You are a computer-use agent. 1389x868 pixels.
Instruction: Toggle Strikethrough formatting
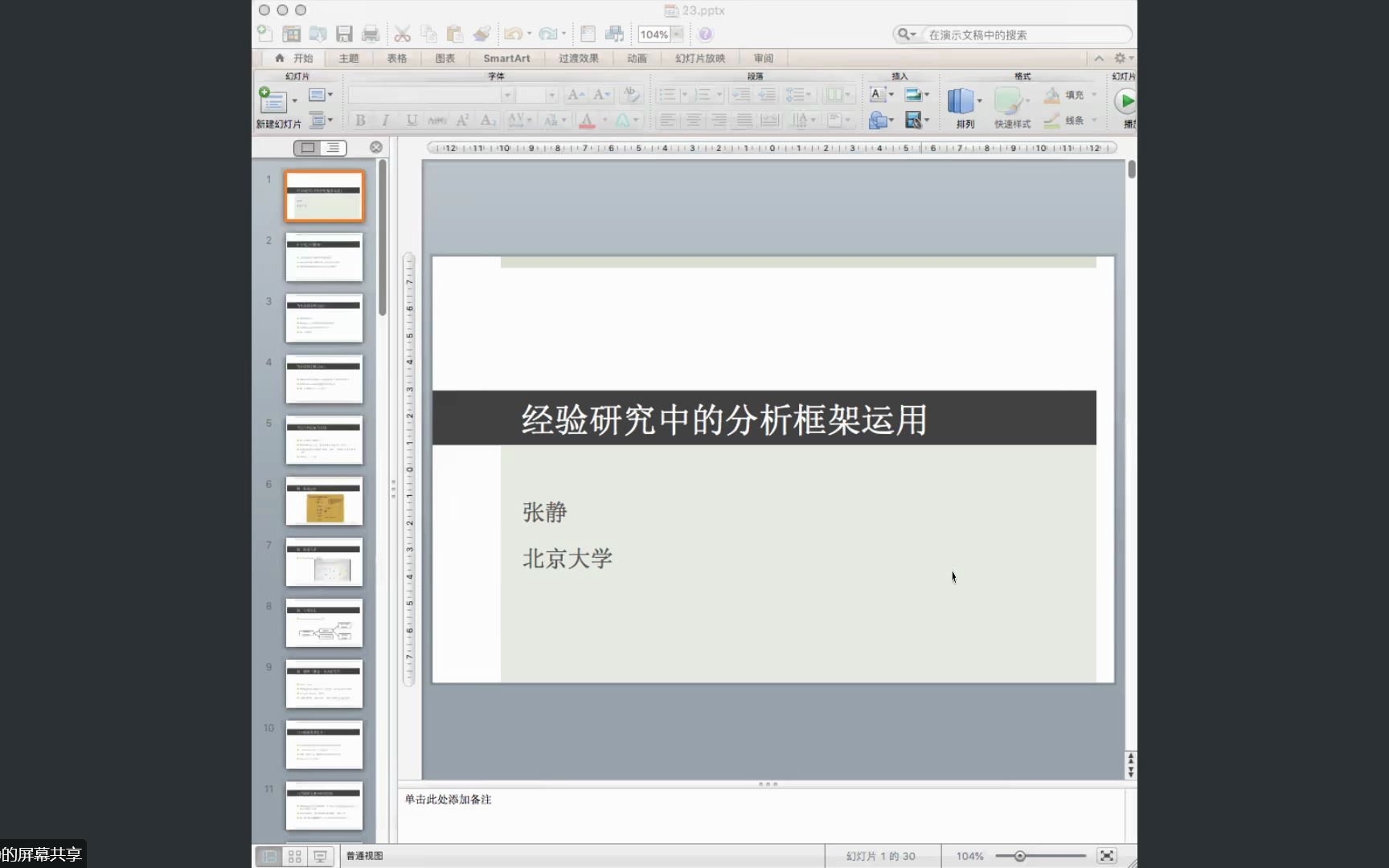coord(437,121)
